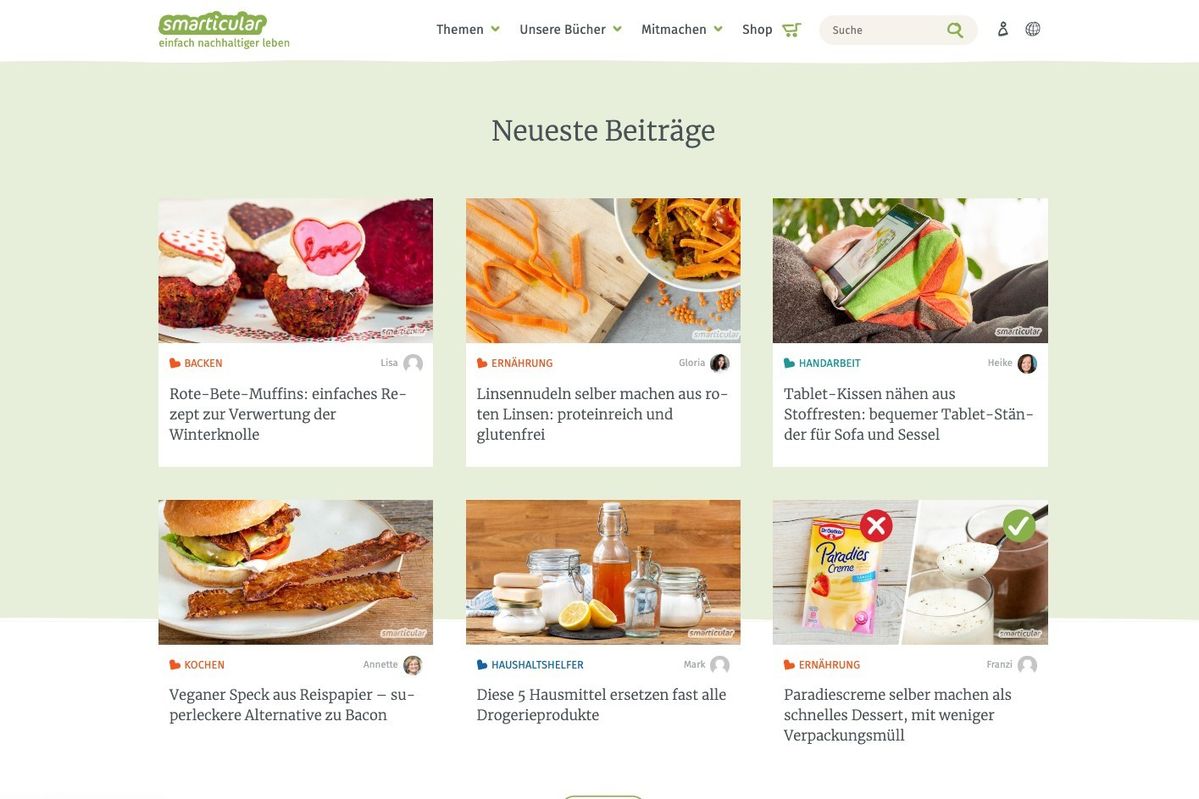Open the shopping cart icon
This screenshot has width=1199, height=799.
pyautogui.click(x=791, y=30)
